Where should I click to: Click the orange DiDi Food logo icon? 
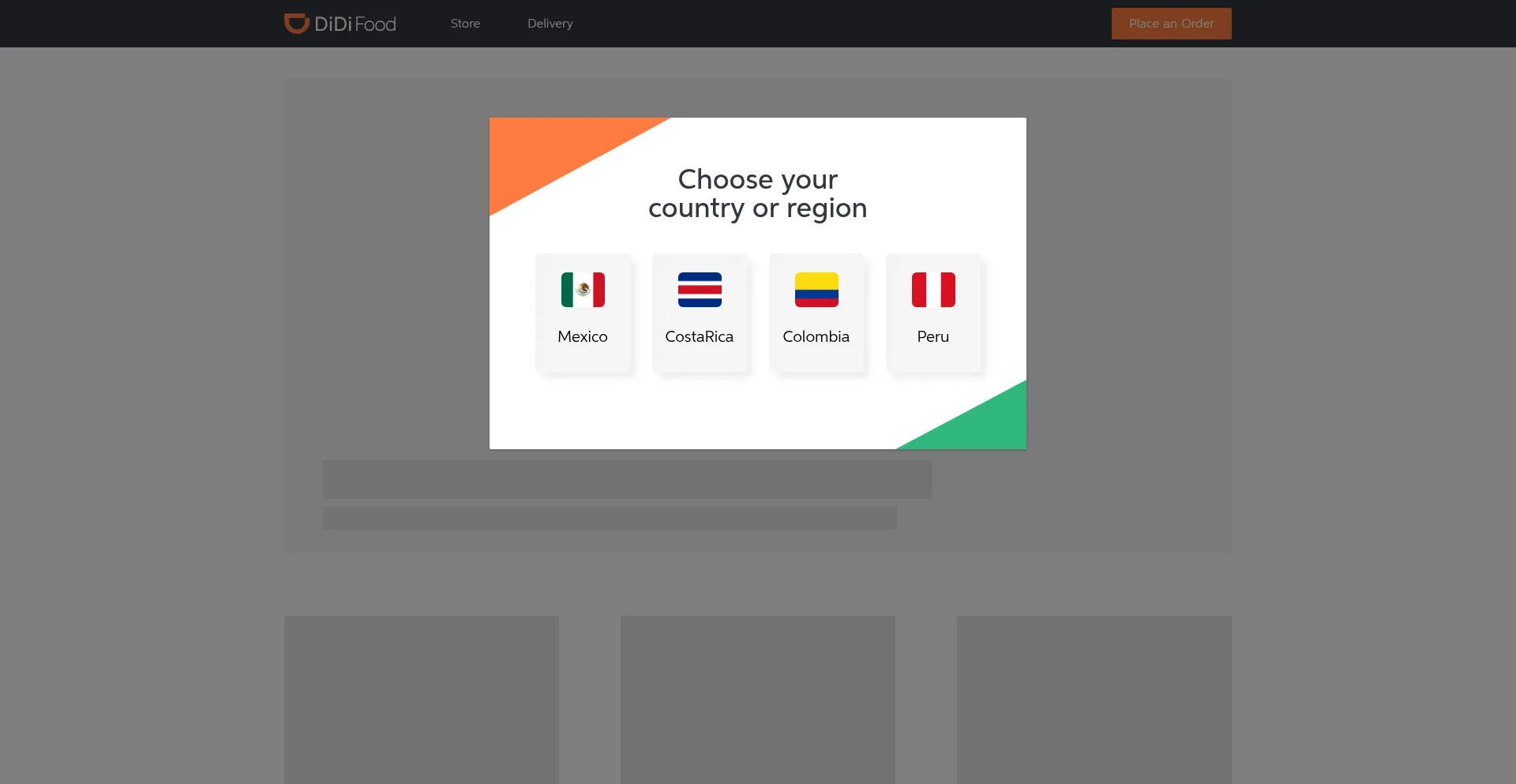pyautogui.click(x=296, y=24)
